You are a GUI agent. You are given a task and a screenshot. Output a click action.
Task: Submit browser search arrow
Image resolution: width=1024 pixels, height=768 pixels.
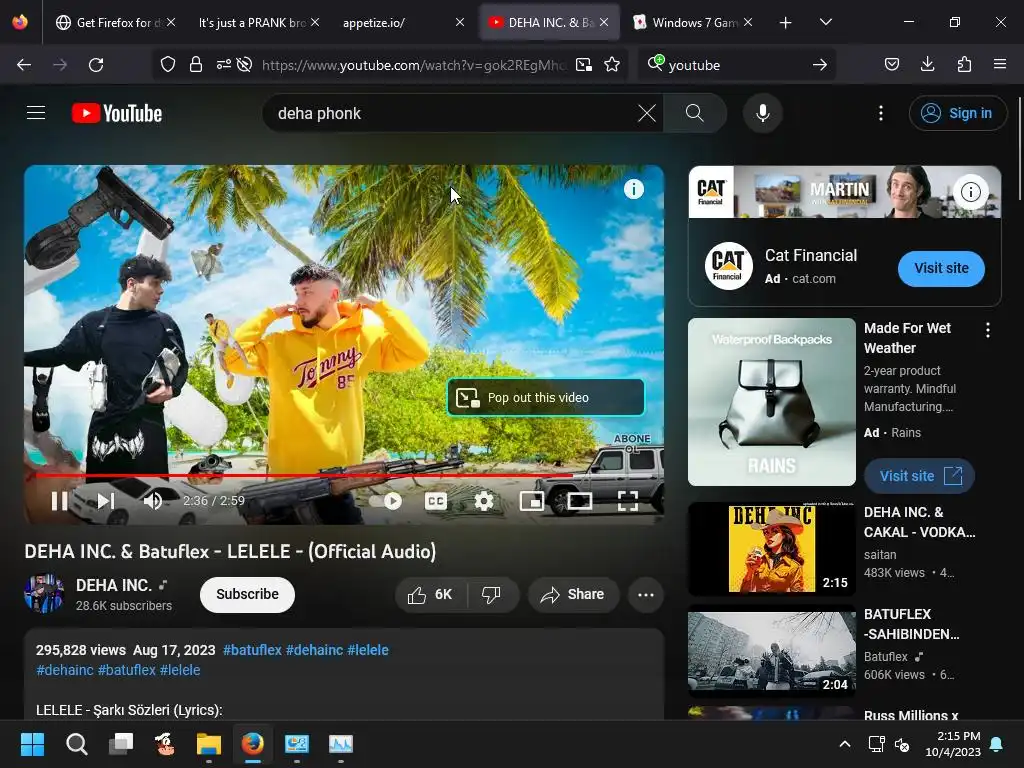pyautogui.click(x=820, y=65)
